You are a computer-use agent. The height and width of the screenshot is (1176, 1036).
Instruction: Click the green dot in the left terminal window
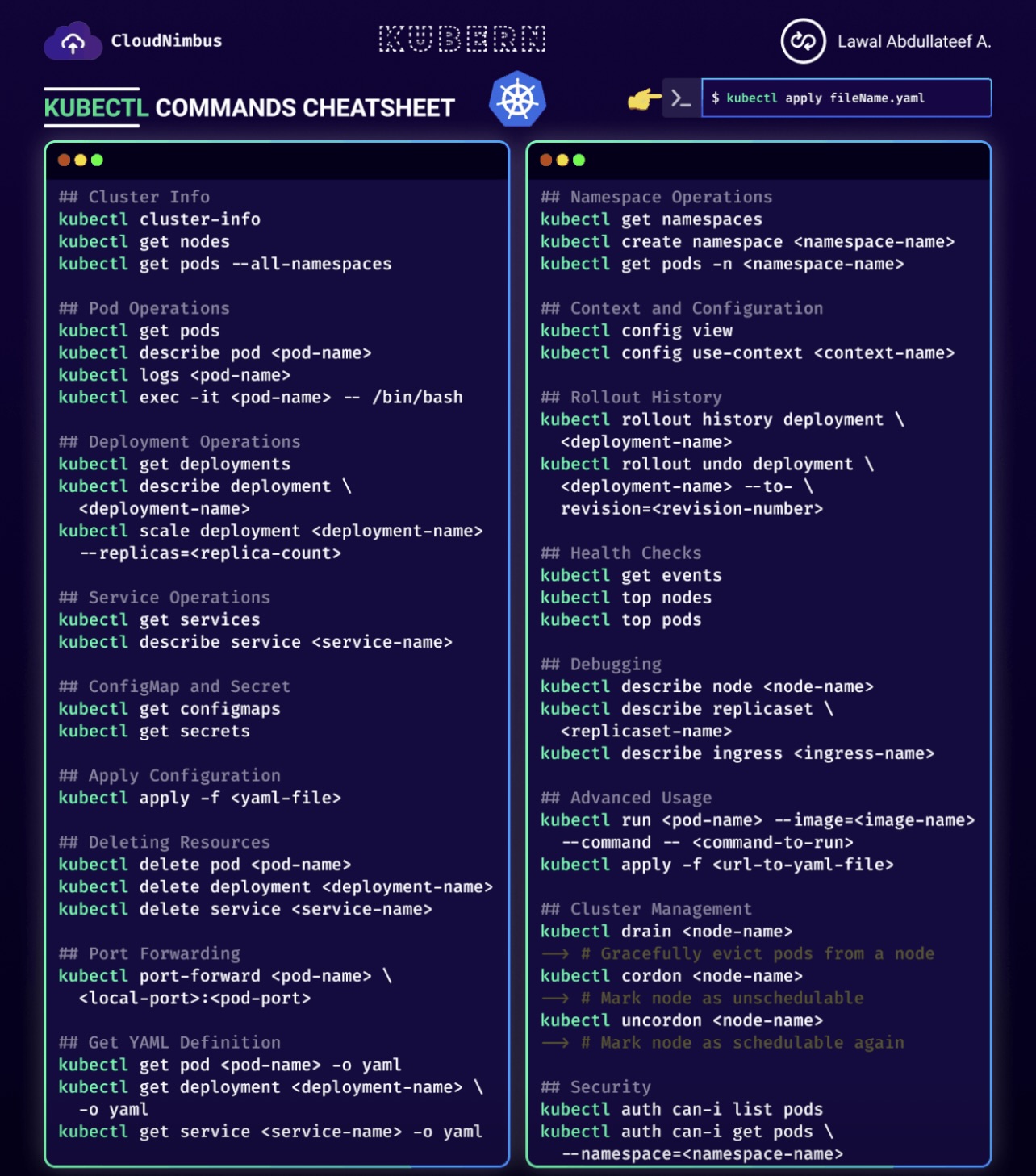[97, 160]
